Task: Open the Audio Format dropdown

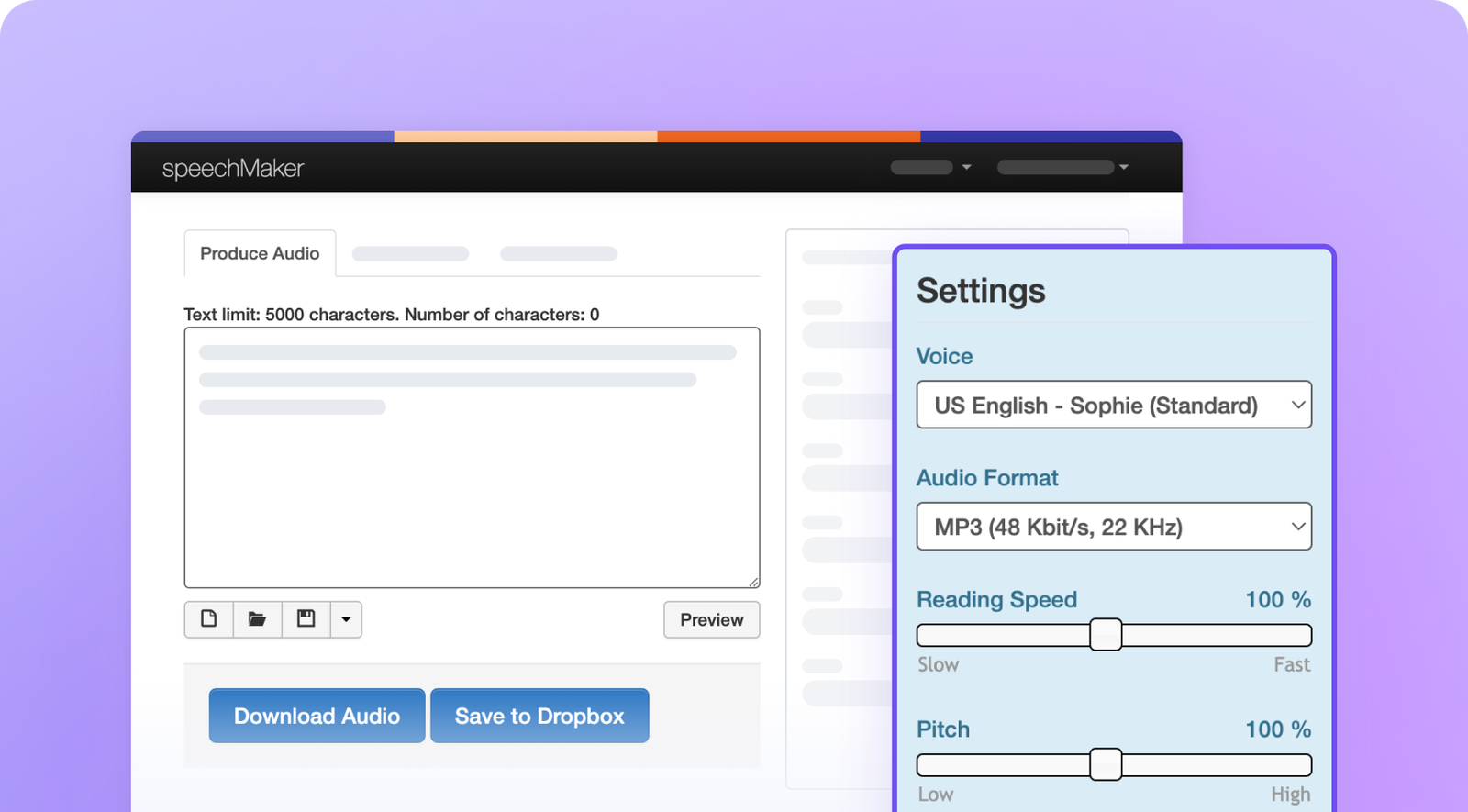Action: (x=1114, y=527)
